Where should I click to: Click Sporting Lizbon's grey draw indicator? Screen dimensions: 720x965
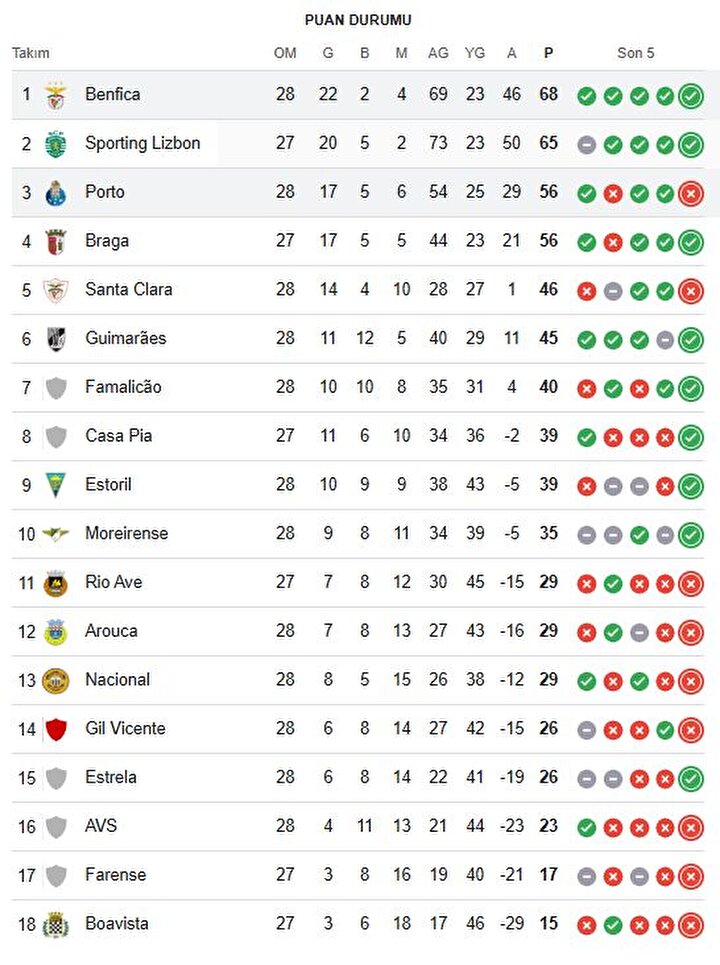586,145
